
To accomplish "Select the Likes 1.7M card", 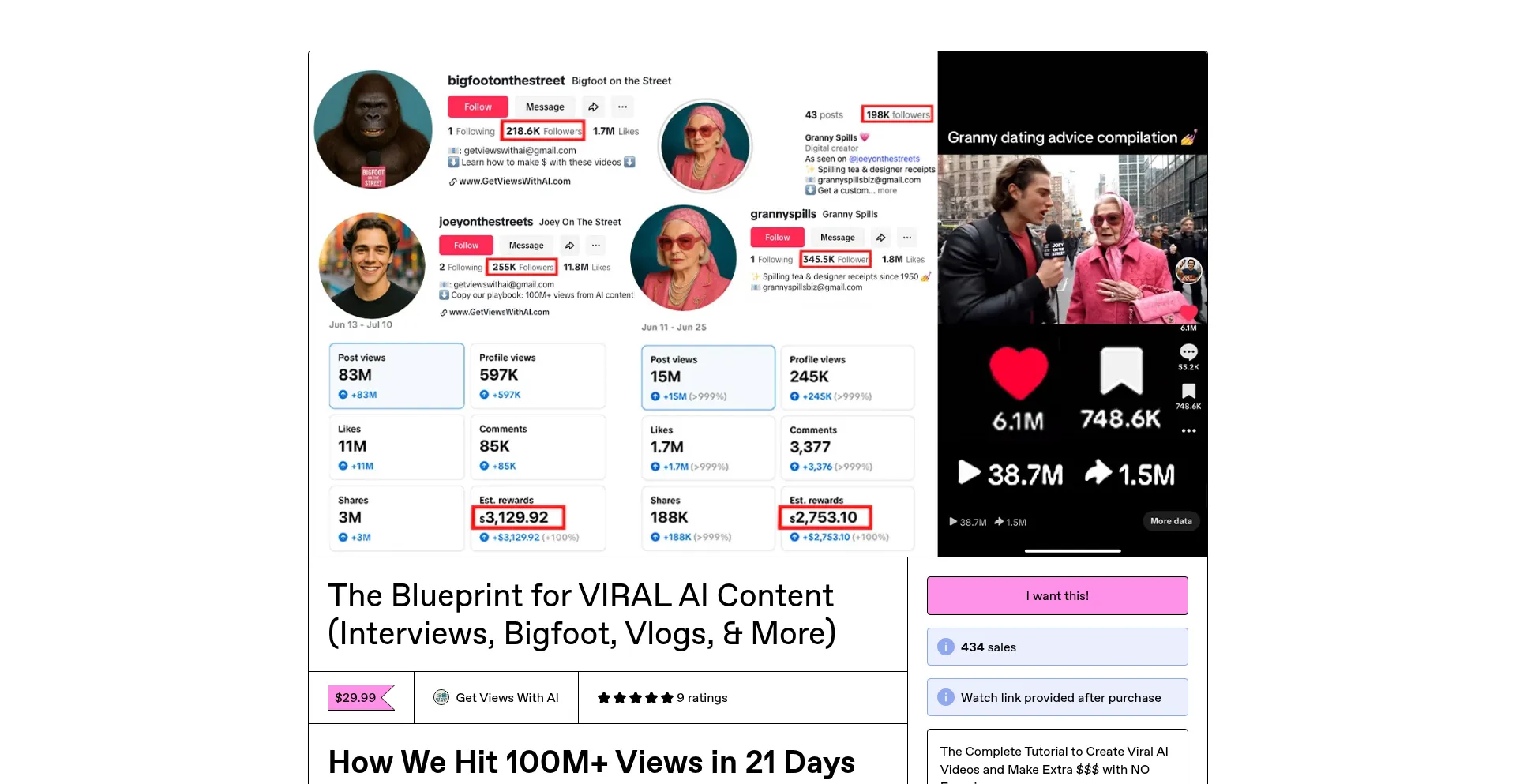I will 708,448.
